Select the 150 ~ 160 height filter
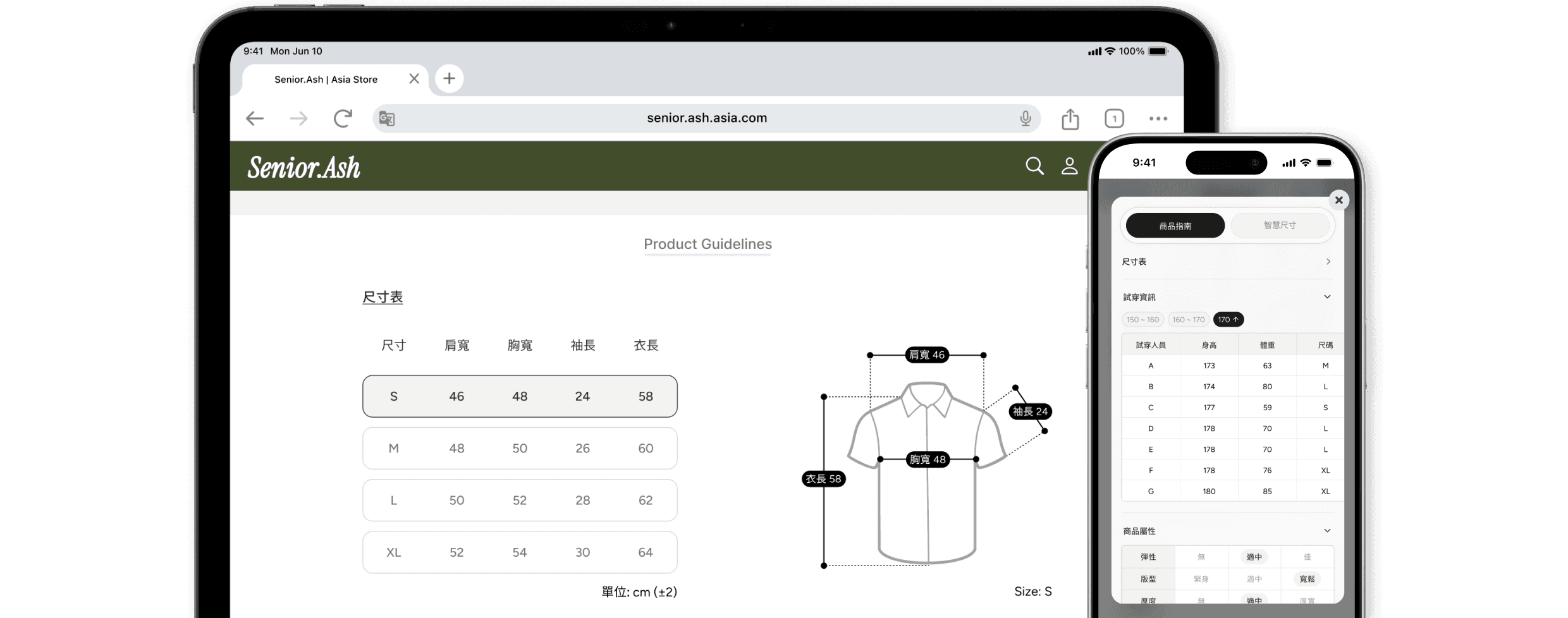Screen dimensions: 1568x618 click(1142, 320)
